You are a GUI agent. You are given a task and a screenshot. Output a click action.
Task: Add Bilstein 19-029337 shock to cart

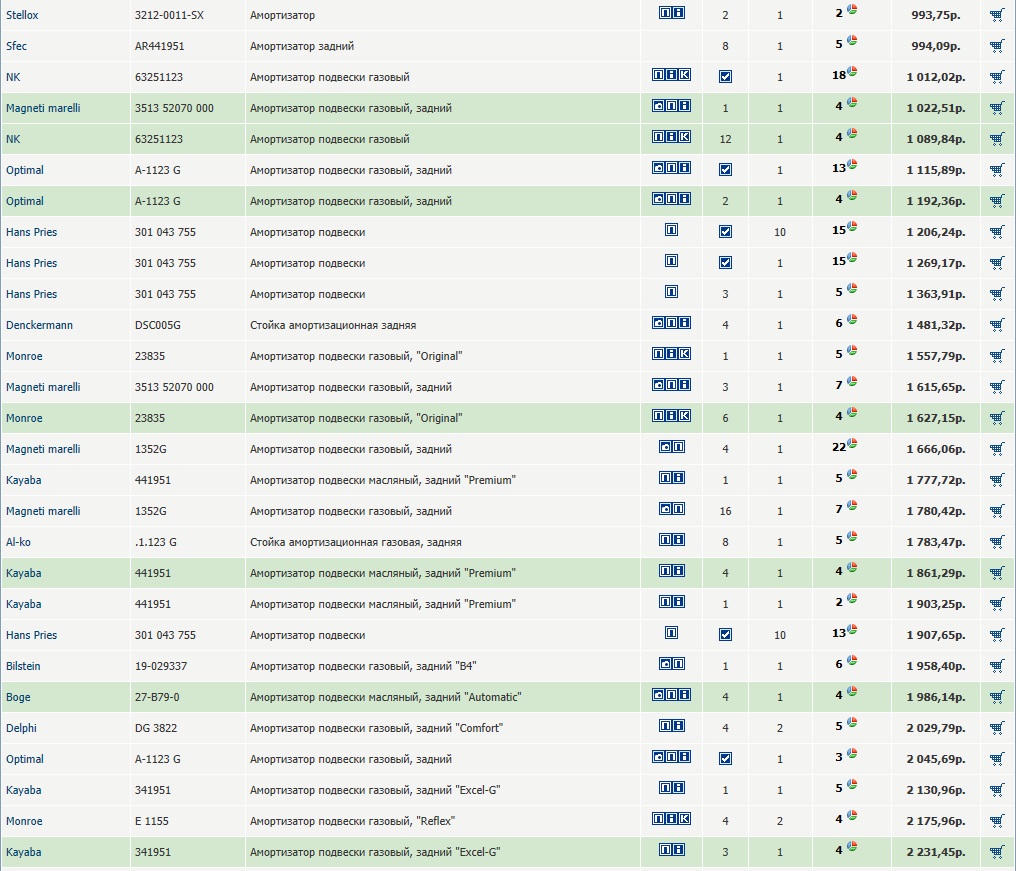point(996,666)
